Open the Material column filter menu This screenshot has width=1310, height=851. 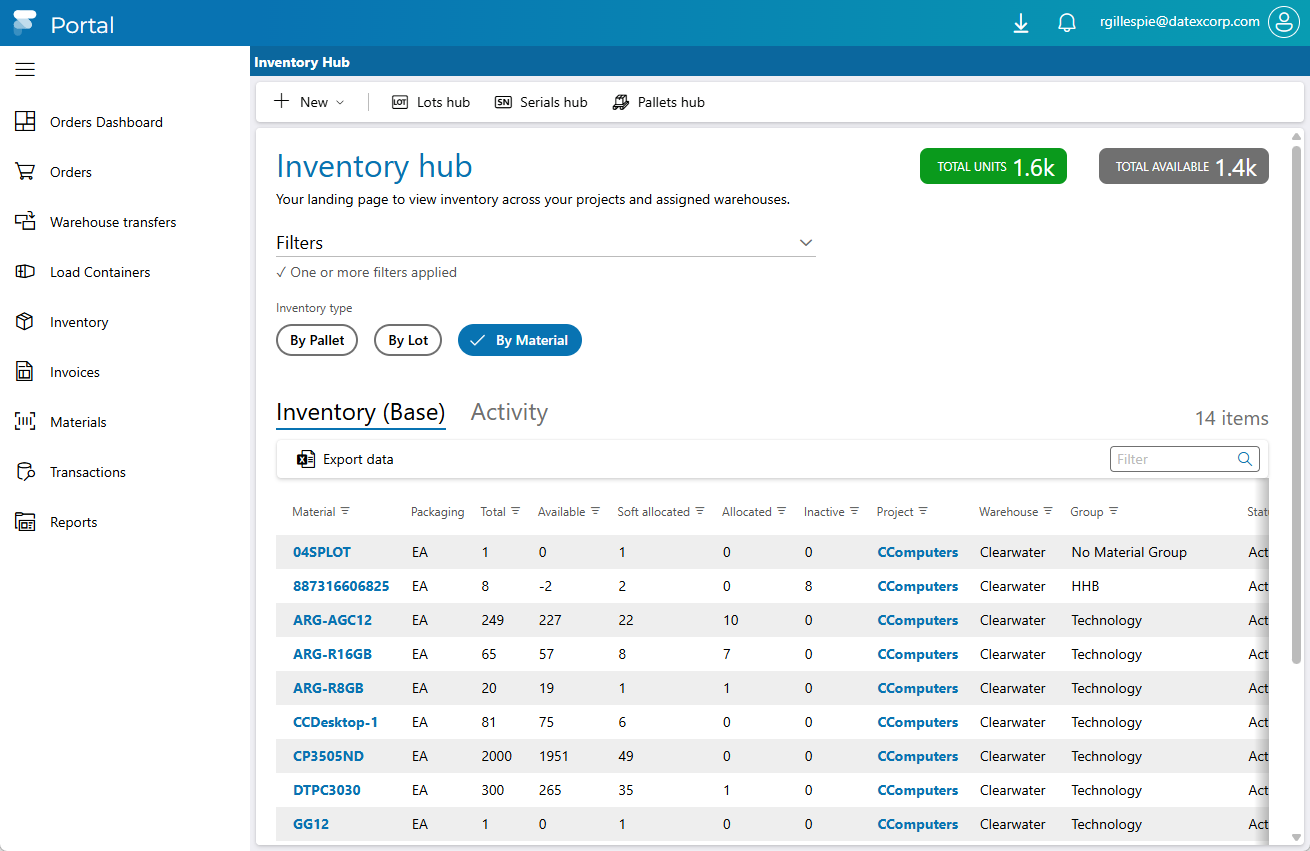click(x=345, y=511)
